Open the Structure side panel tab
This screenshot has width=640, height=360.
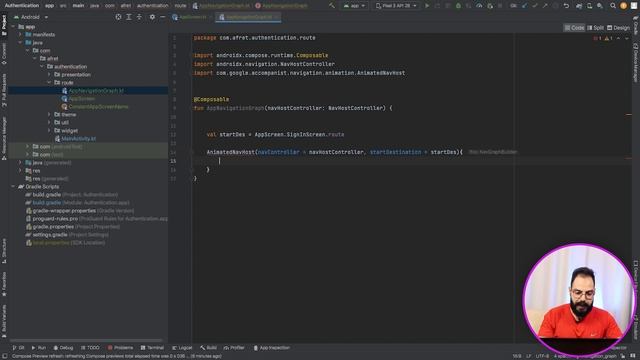[4, 251]
